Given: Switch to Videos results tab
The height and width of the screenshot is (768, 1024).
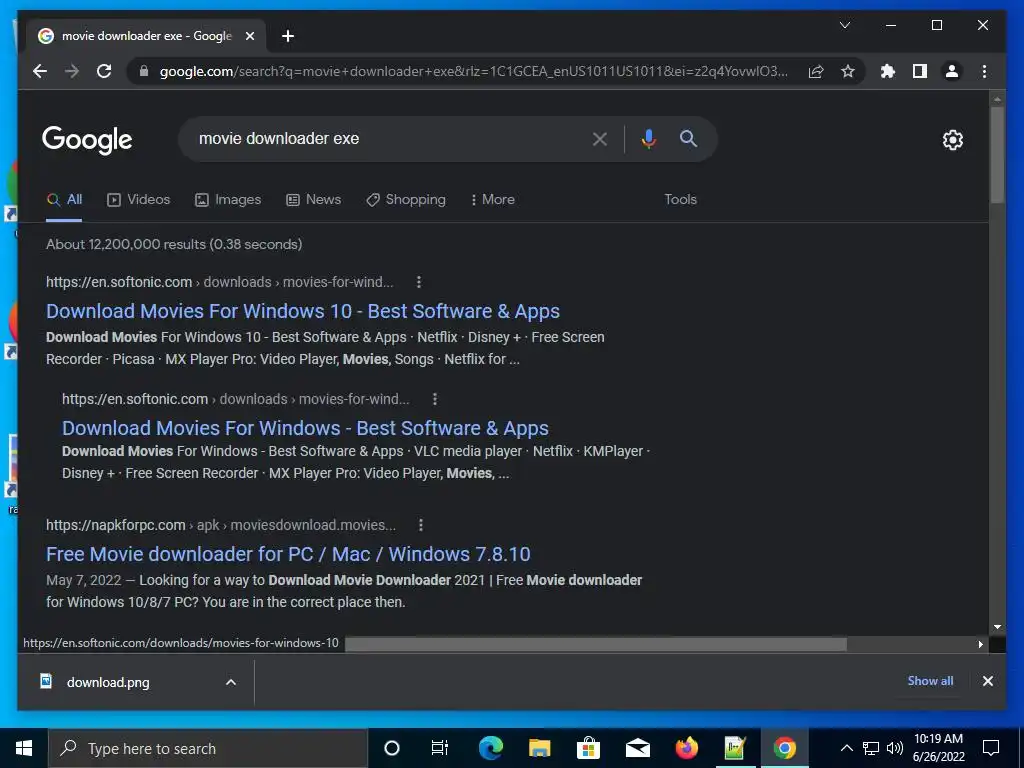Looking at the screenshot, I should (138, 200).
